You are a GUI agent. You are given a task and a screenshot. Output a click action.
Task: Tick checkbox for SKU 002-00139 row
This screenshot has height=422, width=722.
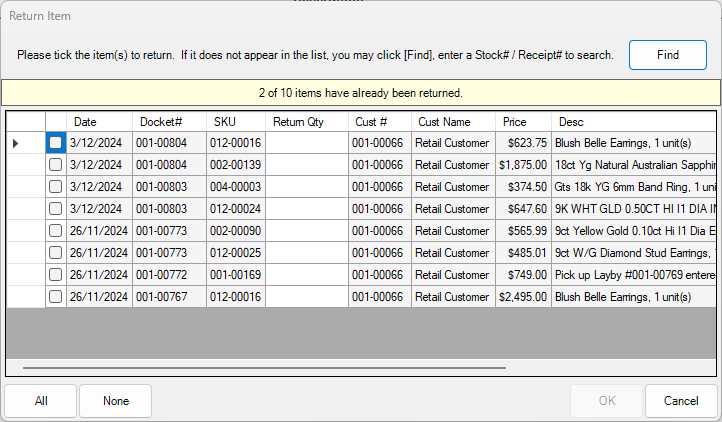point(56,165)
